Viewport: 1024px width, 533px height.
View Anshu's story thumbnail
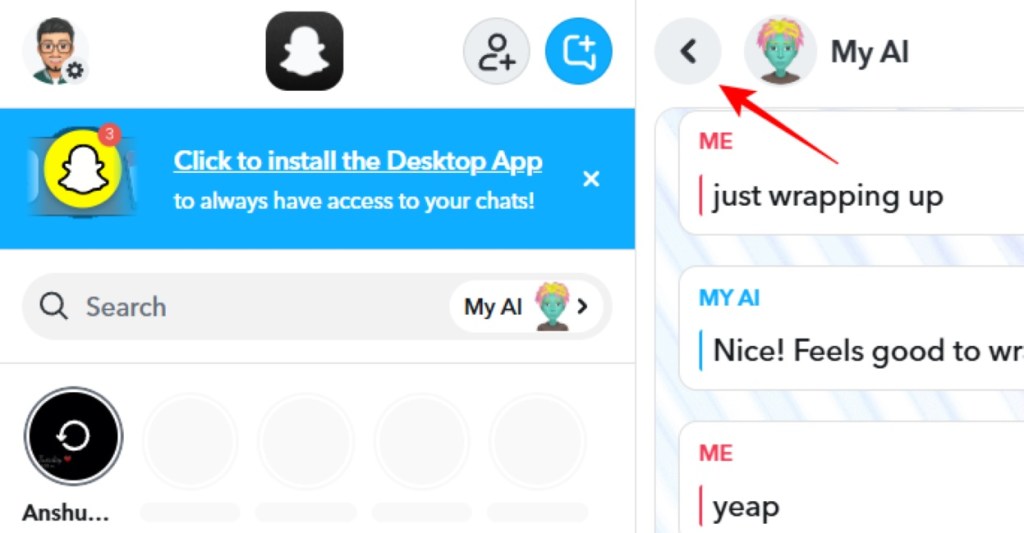(73, 436)
